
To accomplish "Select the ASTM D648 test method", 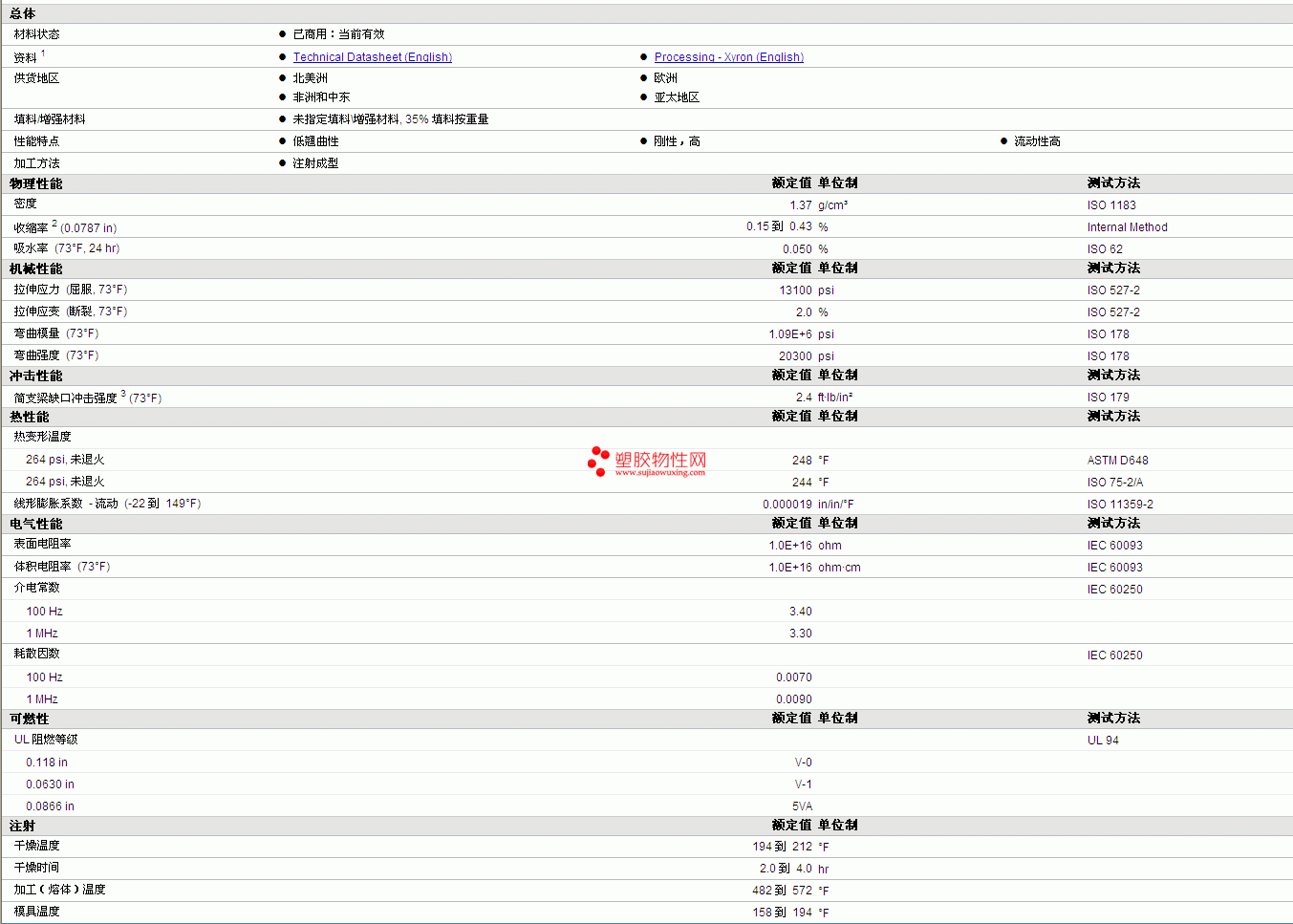I will click(x=1118, y=461).
